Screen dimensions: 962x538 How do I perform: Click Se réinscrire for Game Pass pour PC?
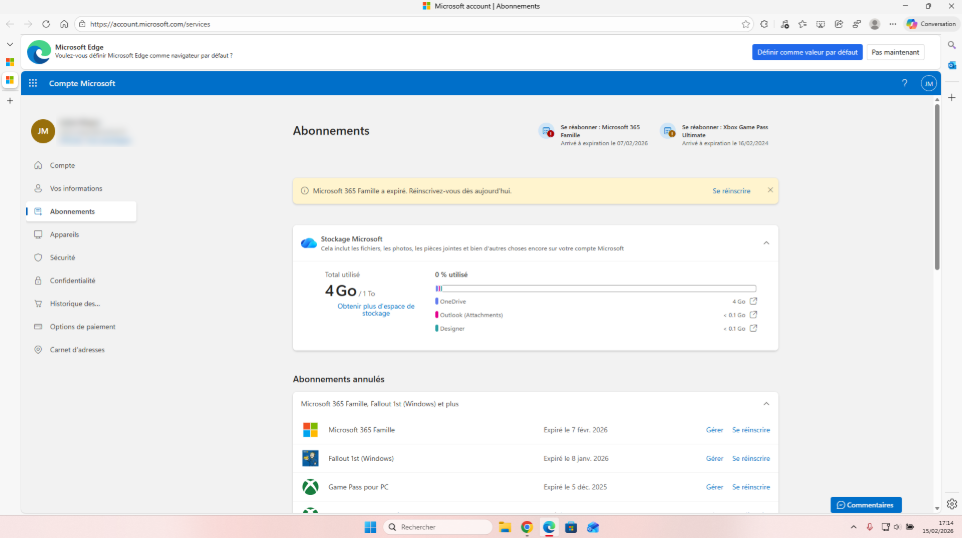pos(751,487)
